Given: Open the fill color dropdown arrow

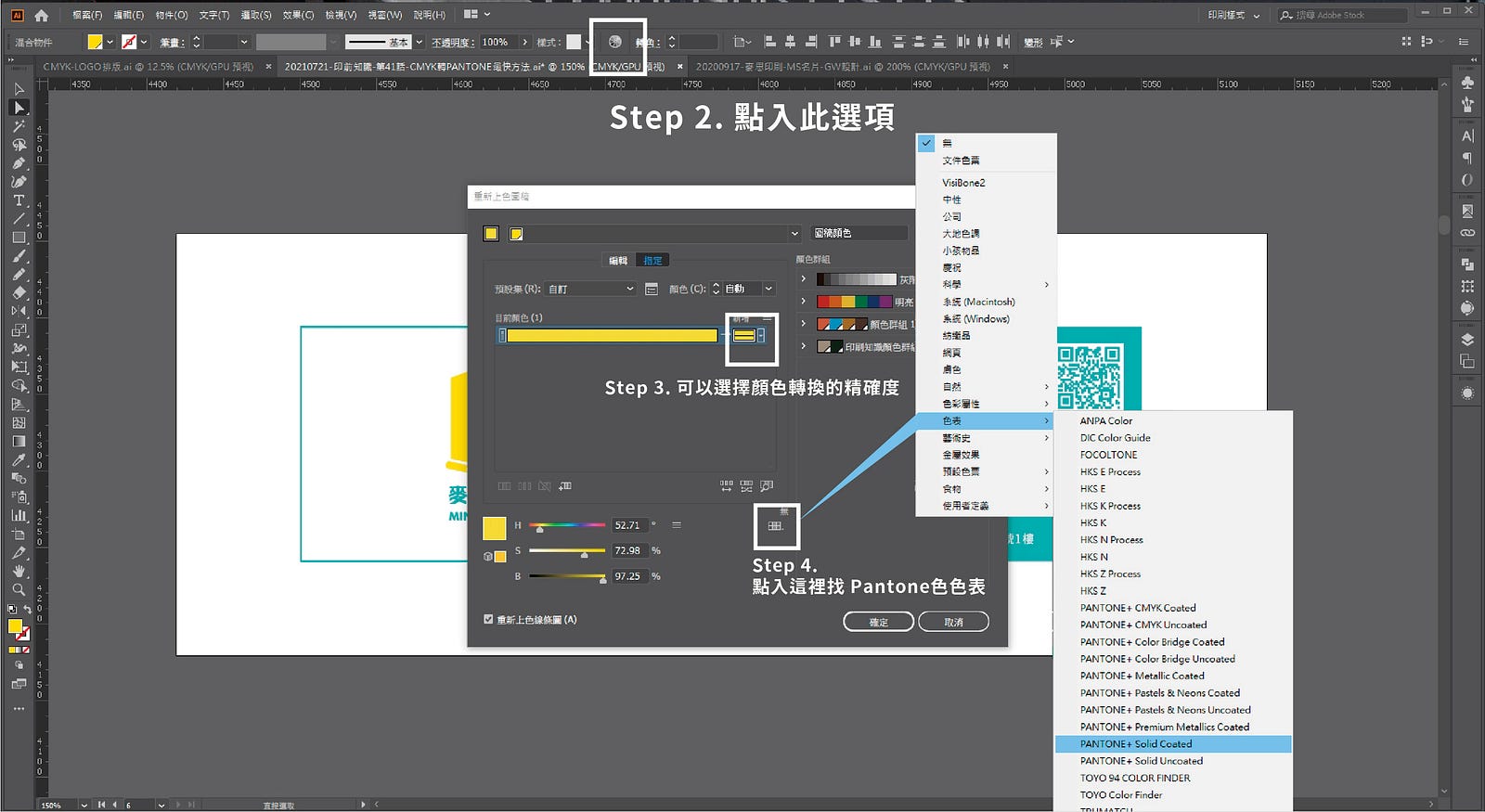Looking at the screenshot, I should coord(110,42).
